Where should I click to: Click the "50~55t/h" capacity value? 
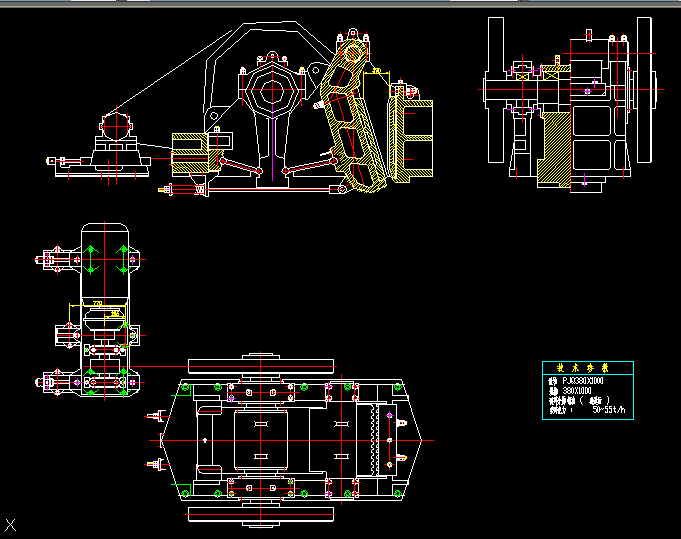pos(609,410)
